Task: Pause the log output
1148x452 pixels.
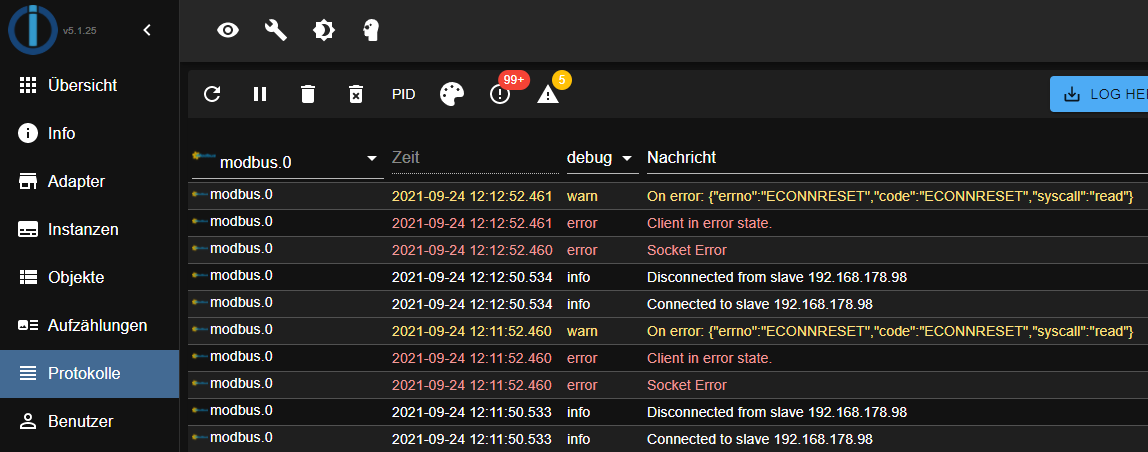Action: point(260,94)
